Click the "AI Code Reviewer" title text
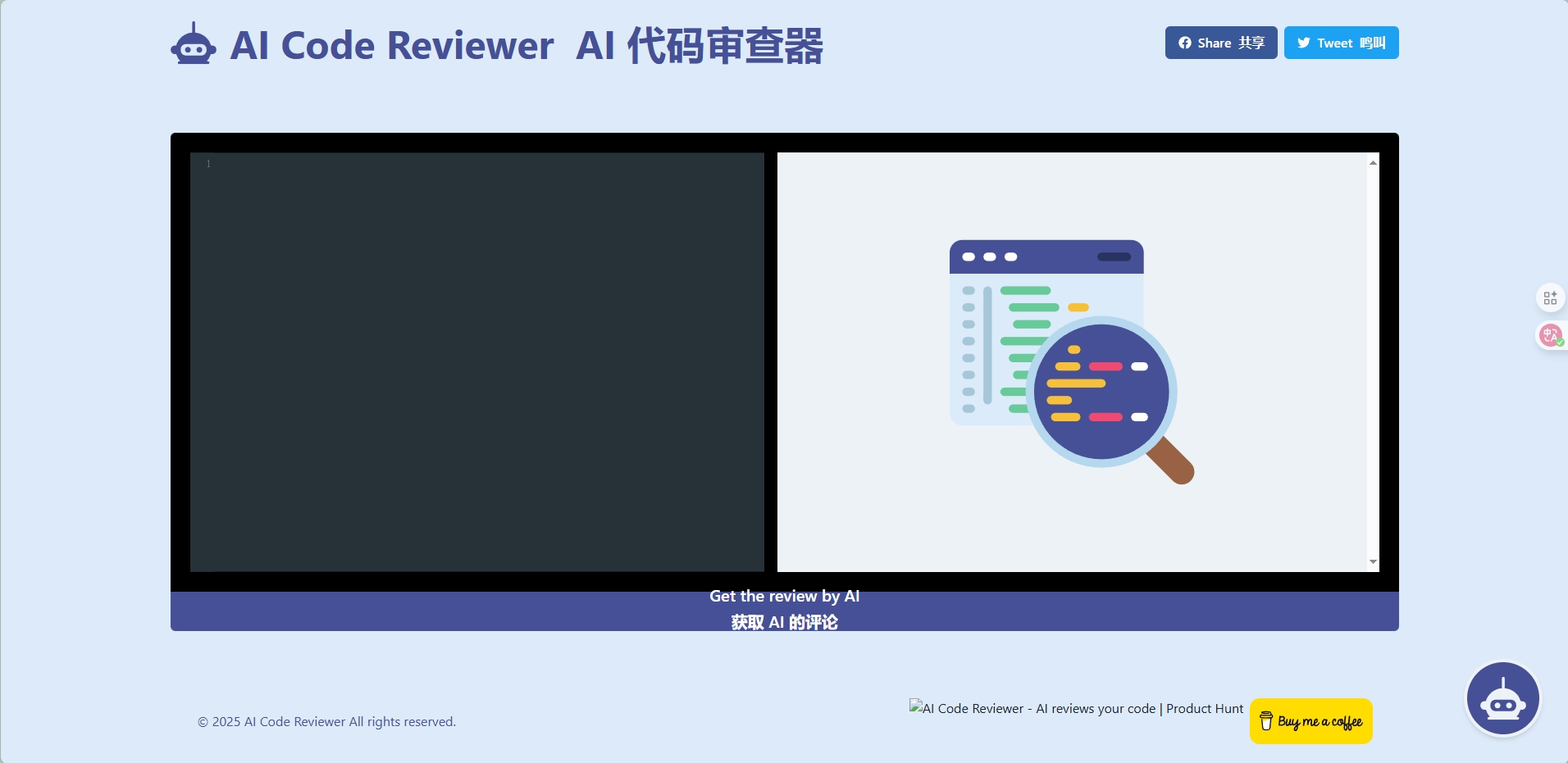The height and width of the screenshot is (763, 1568). point(392,46)
